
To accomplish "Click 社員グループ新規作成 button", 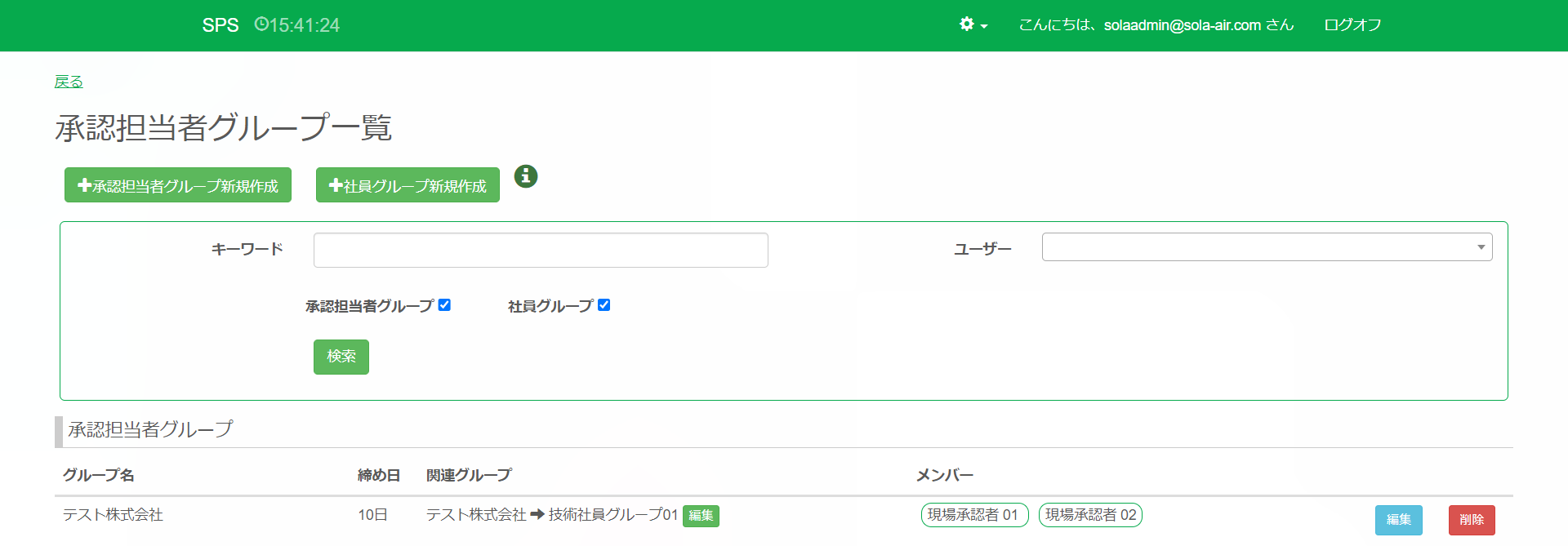I will pyautogui.click(x=408, y=185).
